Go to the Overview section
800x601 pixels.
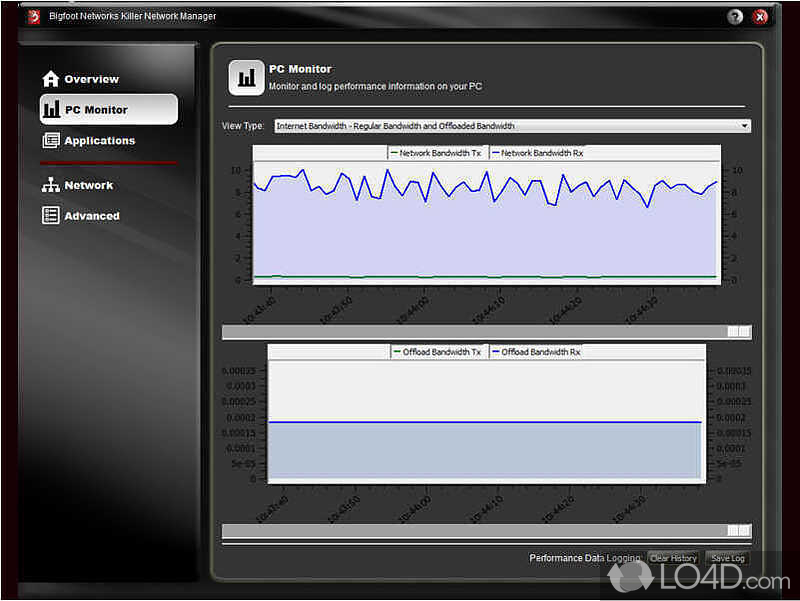pos(91,79)
